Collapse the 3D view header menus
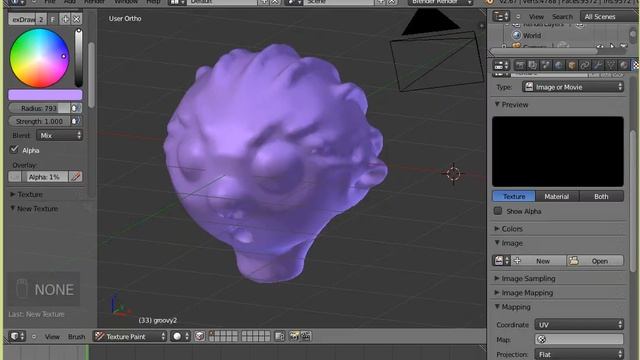The height and width of the screenshot is (360, 640). click(x=34, y=337)
